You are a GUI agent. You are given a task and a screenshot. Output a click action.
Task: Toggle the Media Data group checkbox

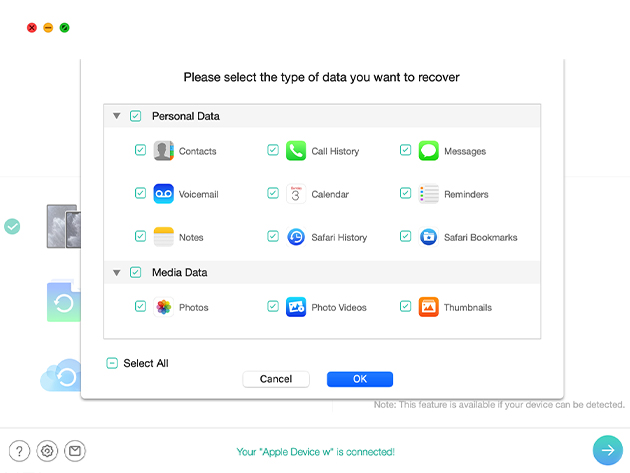click(x=135, y=272)
